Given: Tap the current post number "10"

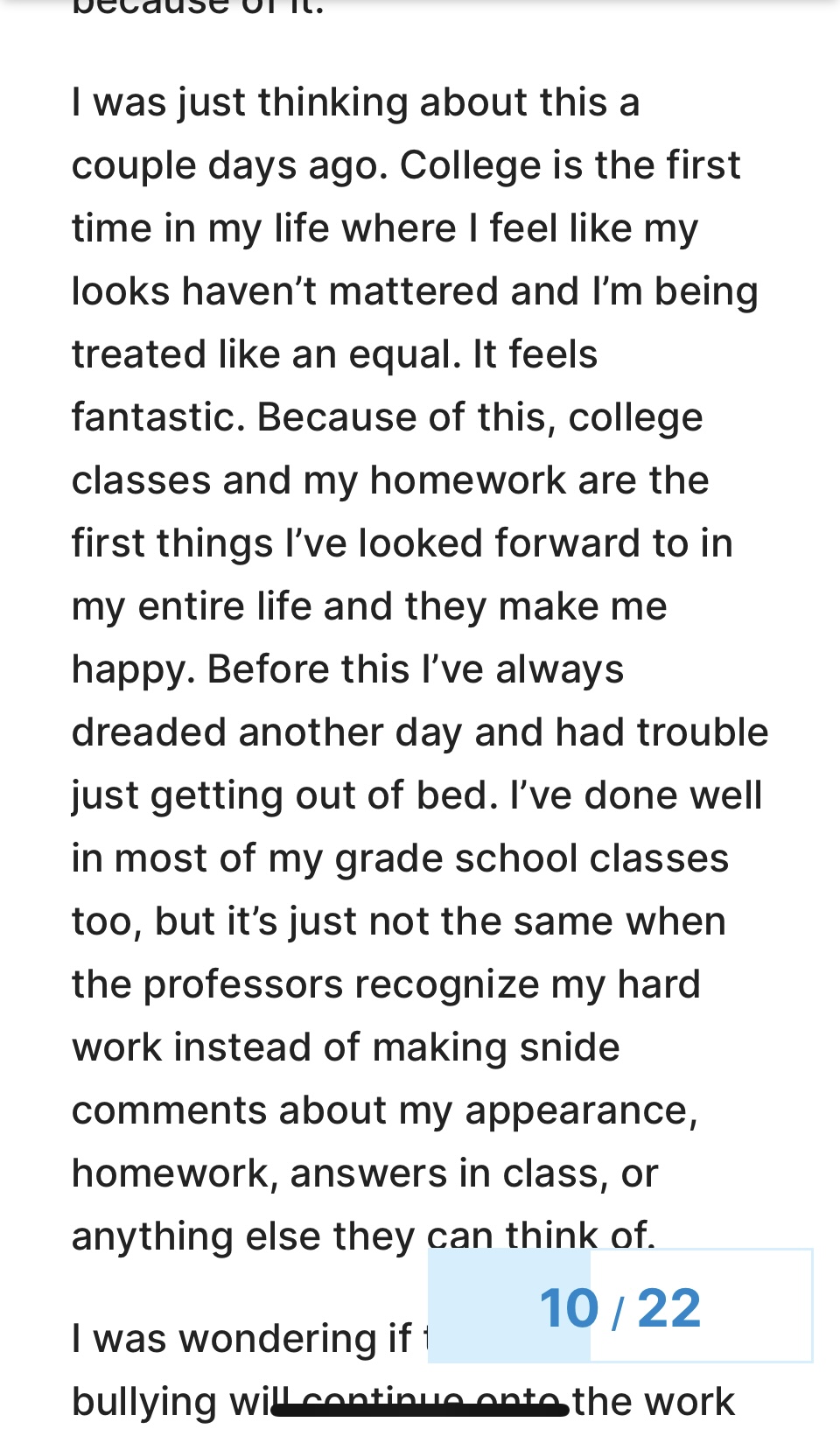Looking at the screenshot, I should [x=569, y=1308].
